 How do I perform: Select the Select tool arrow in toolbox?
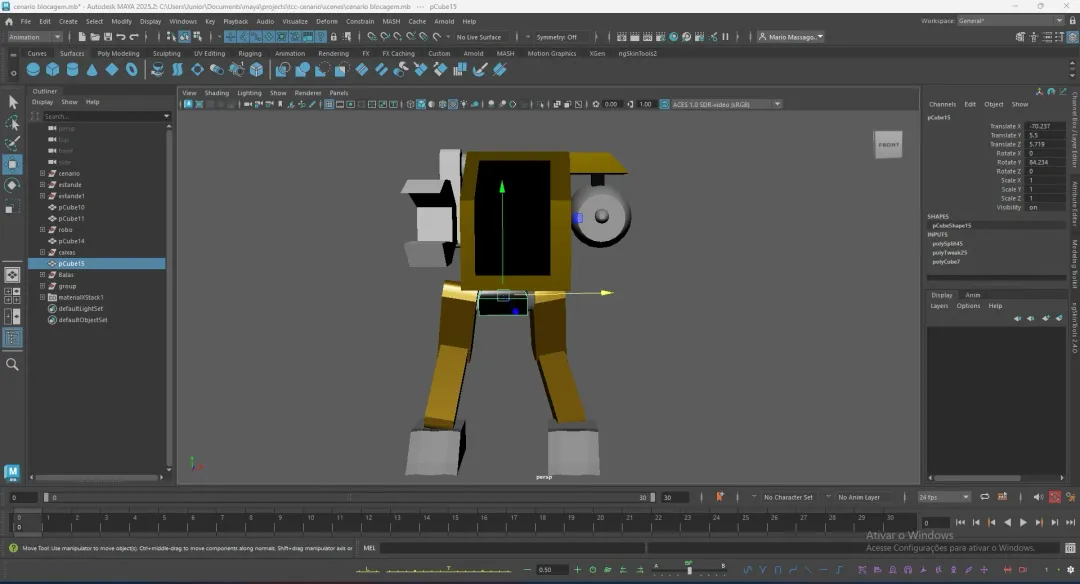(x=12, y=103)
